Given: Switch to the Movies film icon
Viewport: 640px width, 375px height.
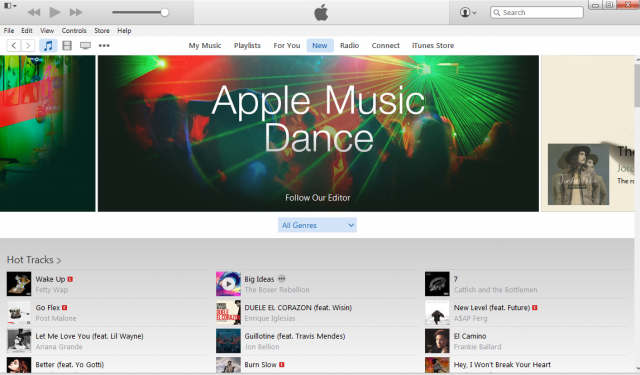Looking at the screenshot, I should click(67, 45).
